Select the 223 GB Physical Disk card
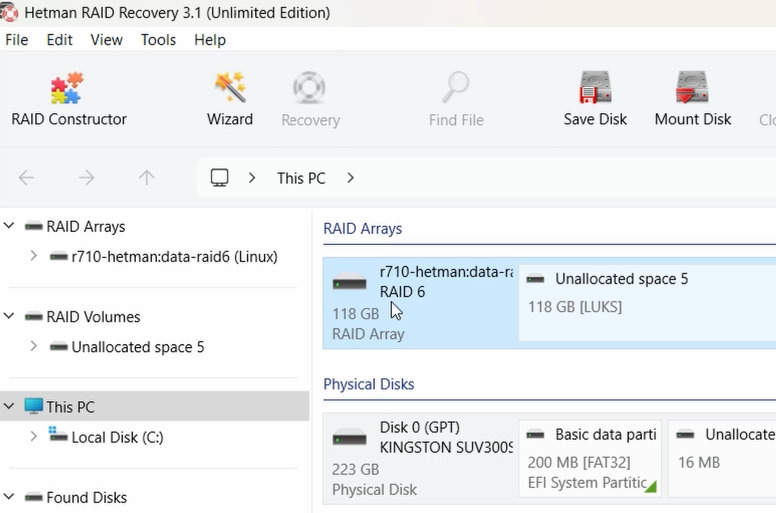Screen dimensions: 776x513 (421, 459)
